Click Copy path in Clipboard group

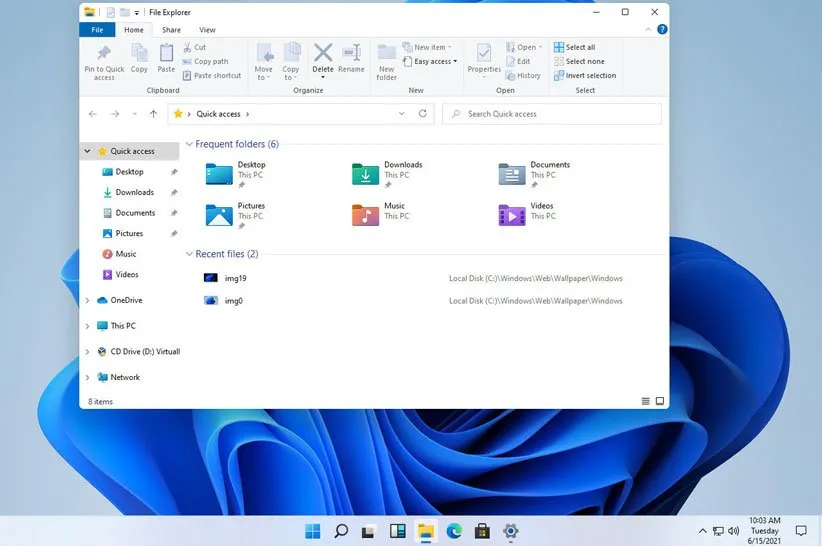(210, 62)
